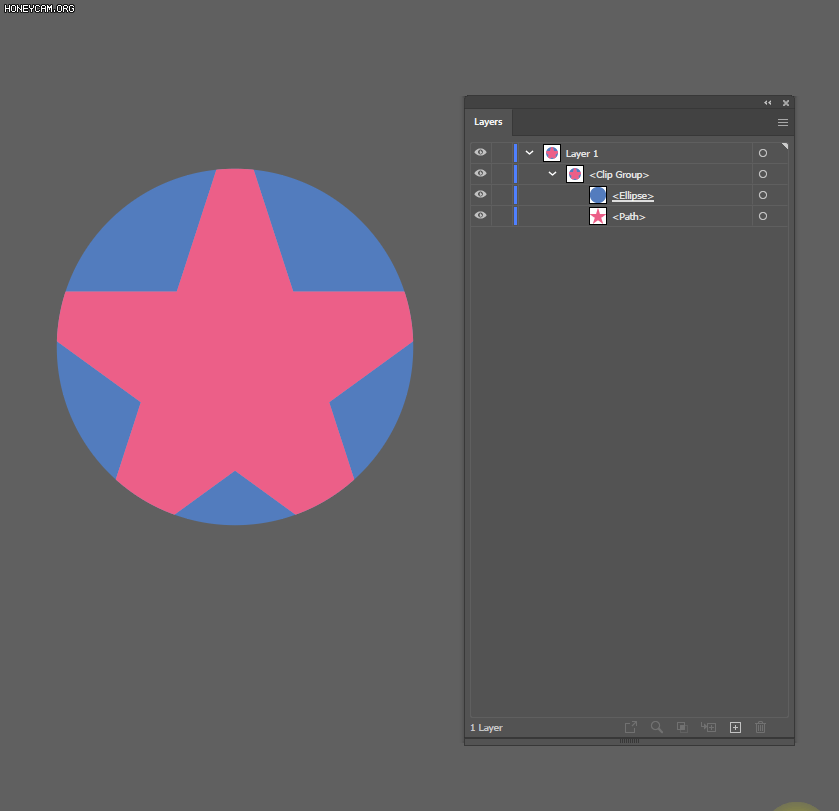Click the '1 Layer' status text
This screenshot has width=839, height=811.
pyautogui.click(x=486, y=728)
